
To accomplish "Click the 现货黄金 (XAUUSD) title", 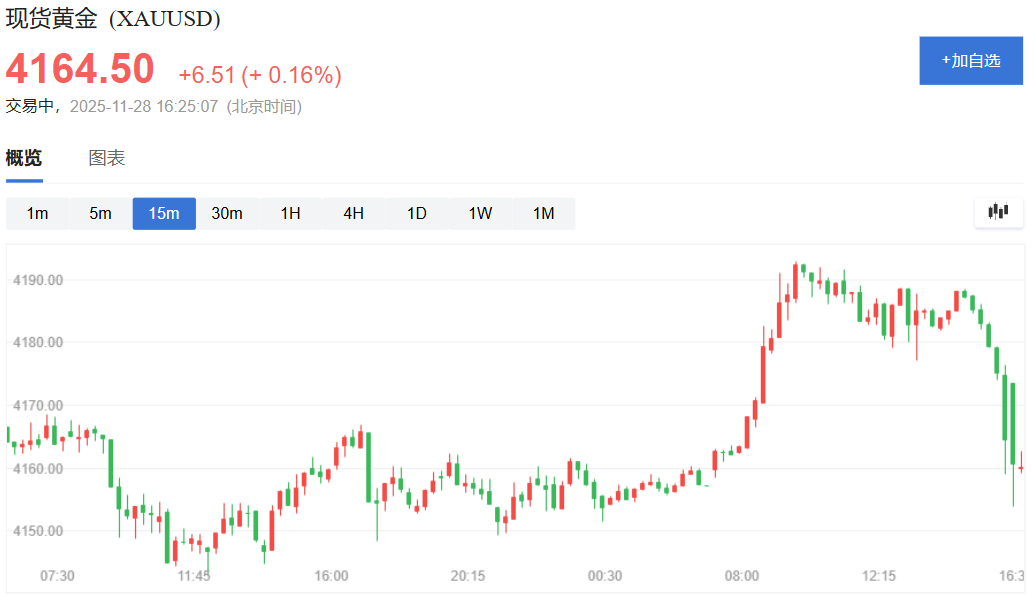I will coord(113,18).
